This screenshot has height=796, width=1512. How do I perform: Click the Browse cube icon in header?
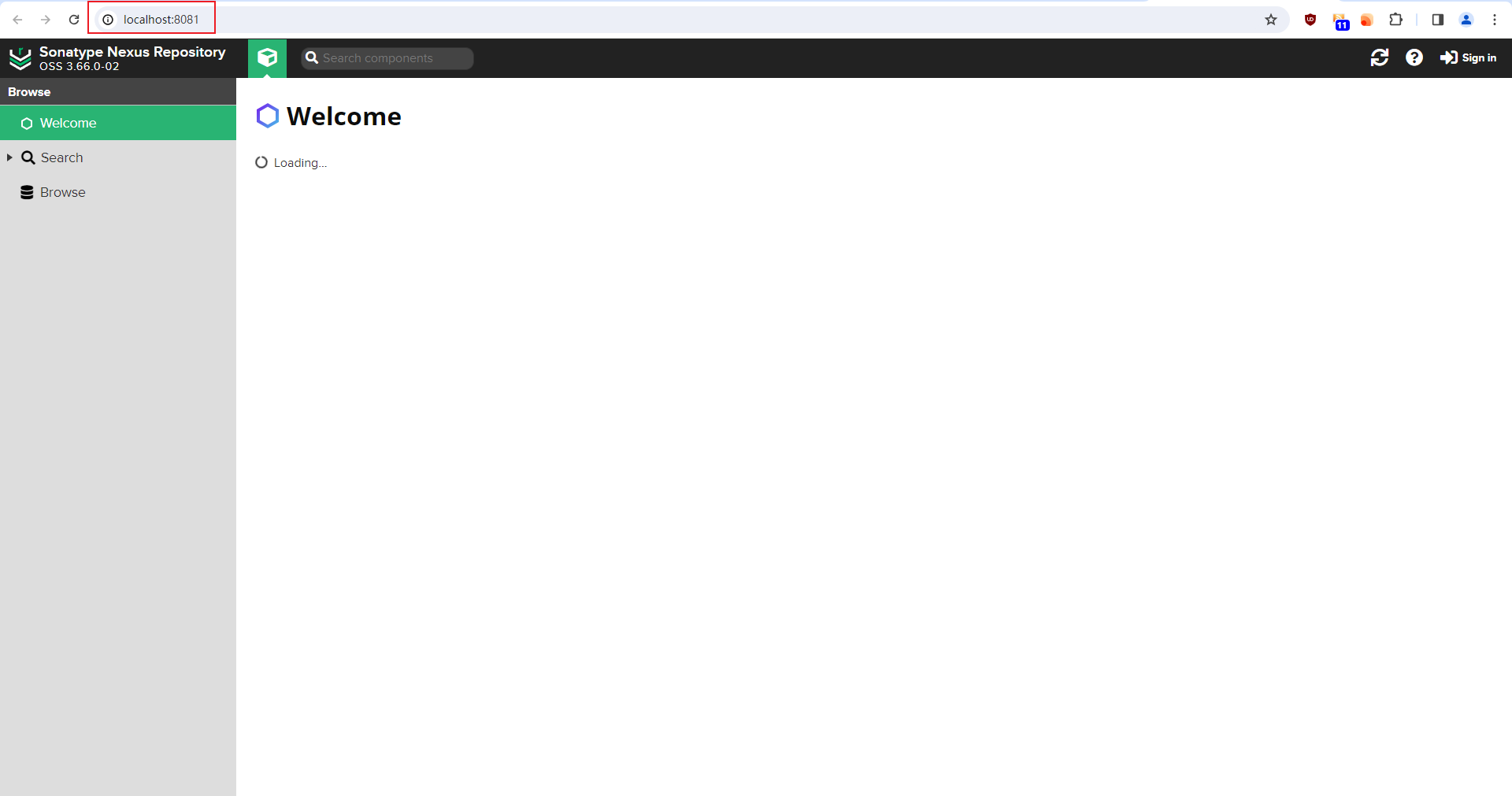(x=267, y=57)
